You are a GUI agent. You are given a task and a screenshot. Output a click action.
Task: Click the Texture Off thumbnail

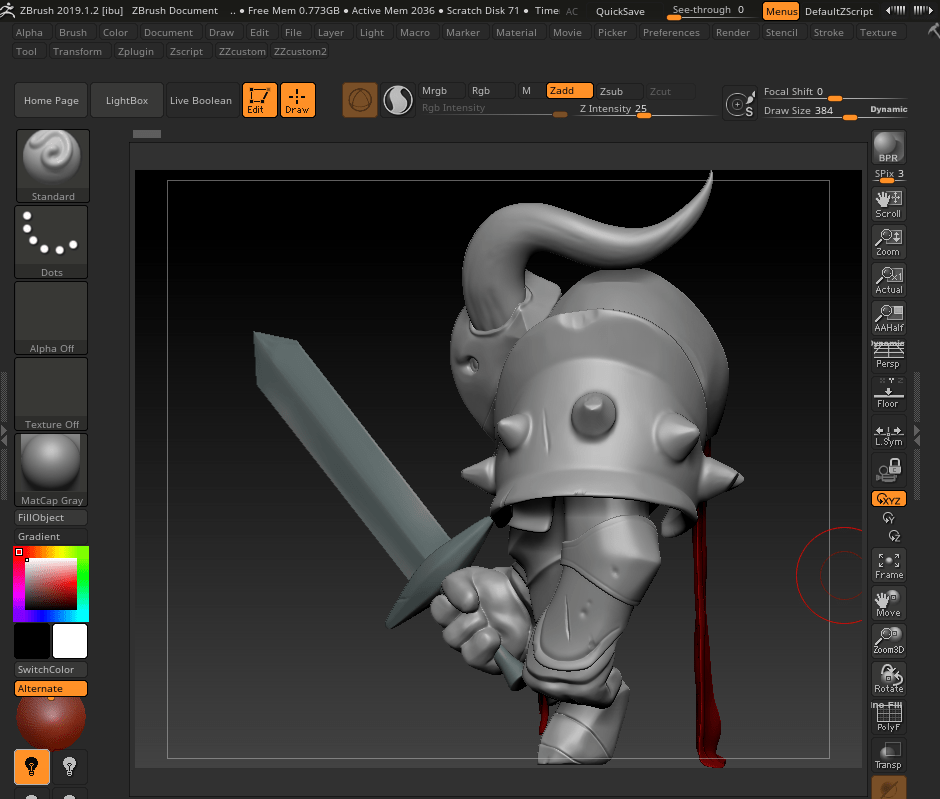tap(53, 394)
